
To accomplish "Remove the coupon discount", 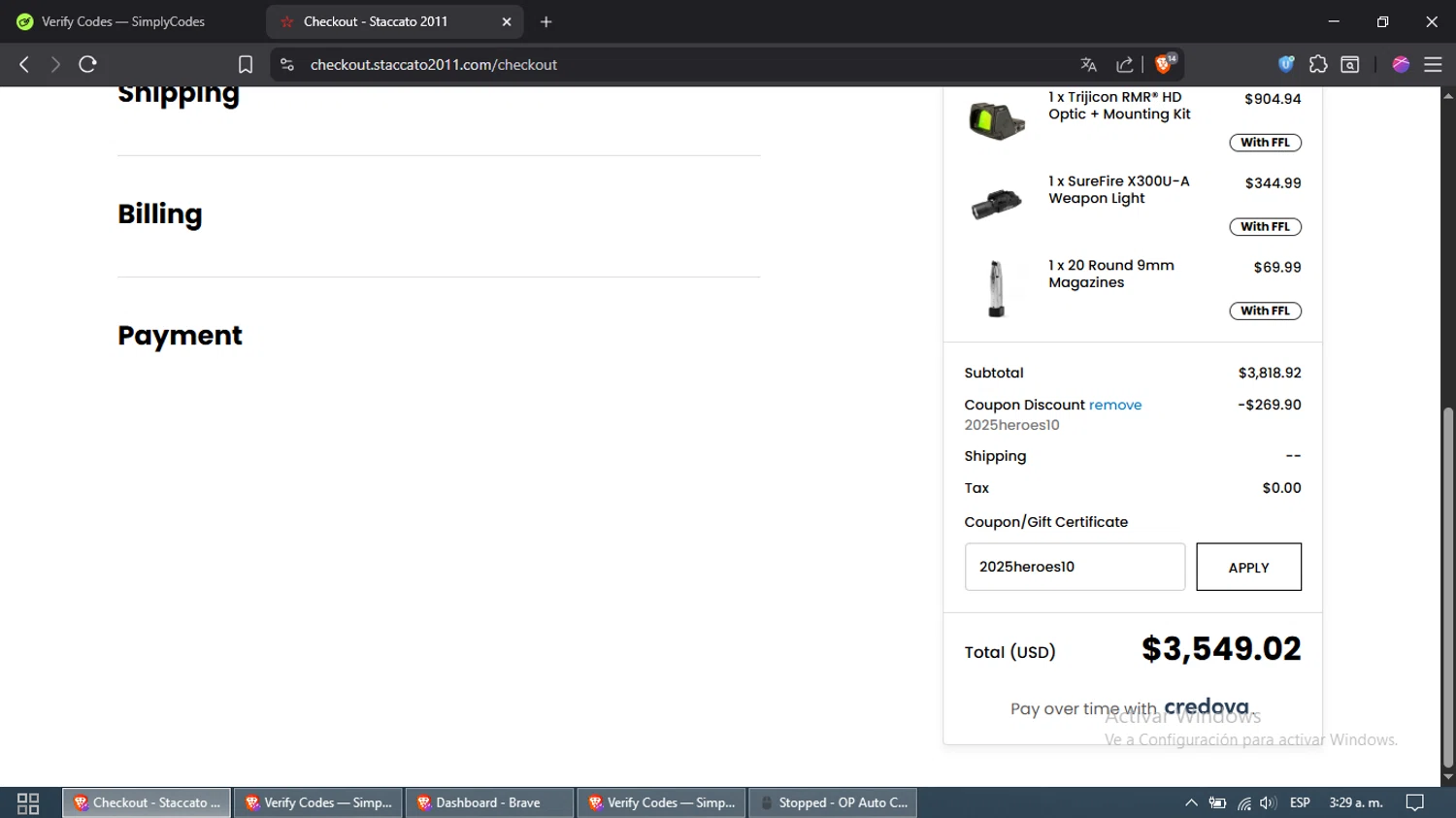I will tap(1115, 405).
